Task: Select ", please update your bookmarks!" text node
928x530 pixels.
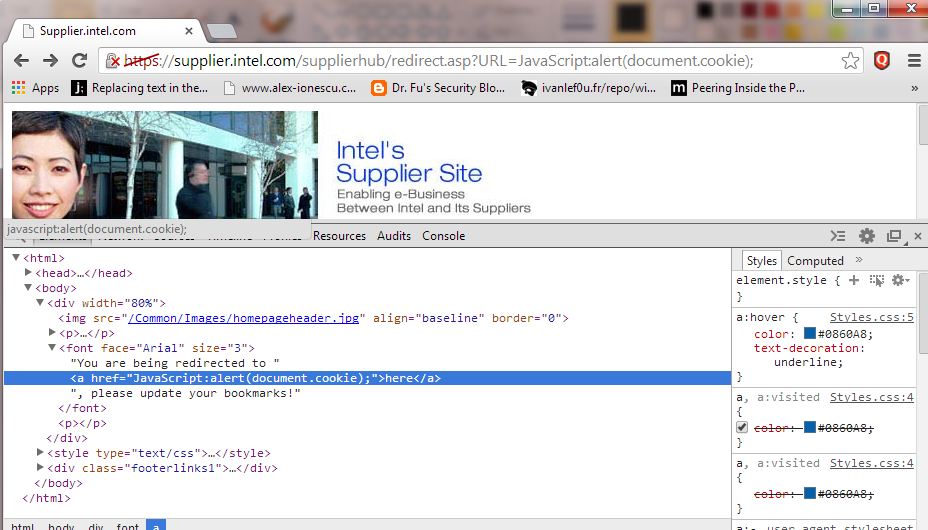Action: pos(185,393)
